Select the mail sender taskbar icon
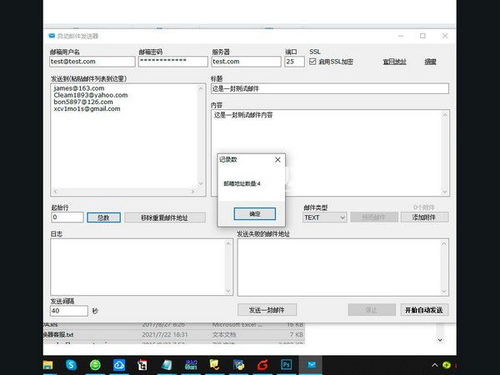The width and height of the screenshot is (500, 375). 311,365
